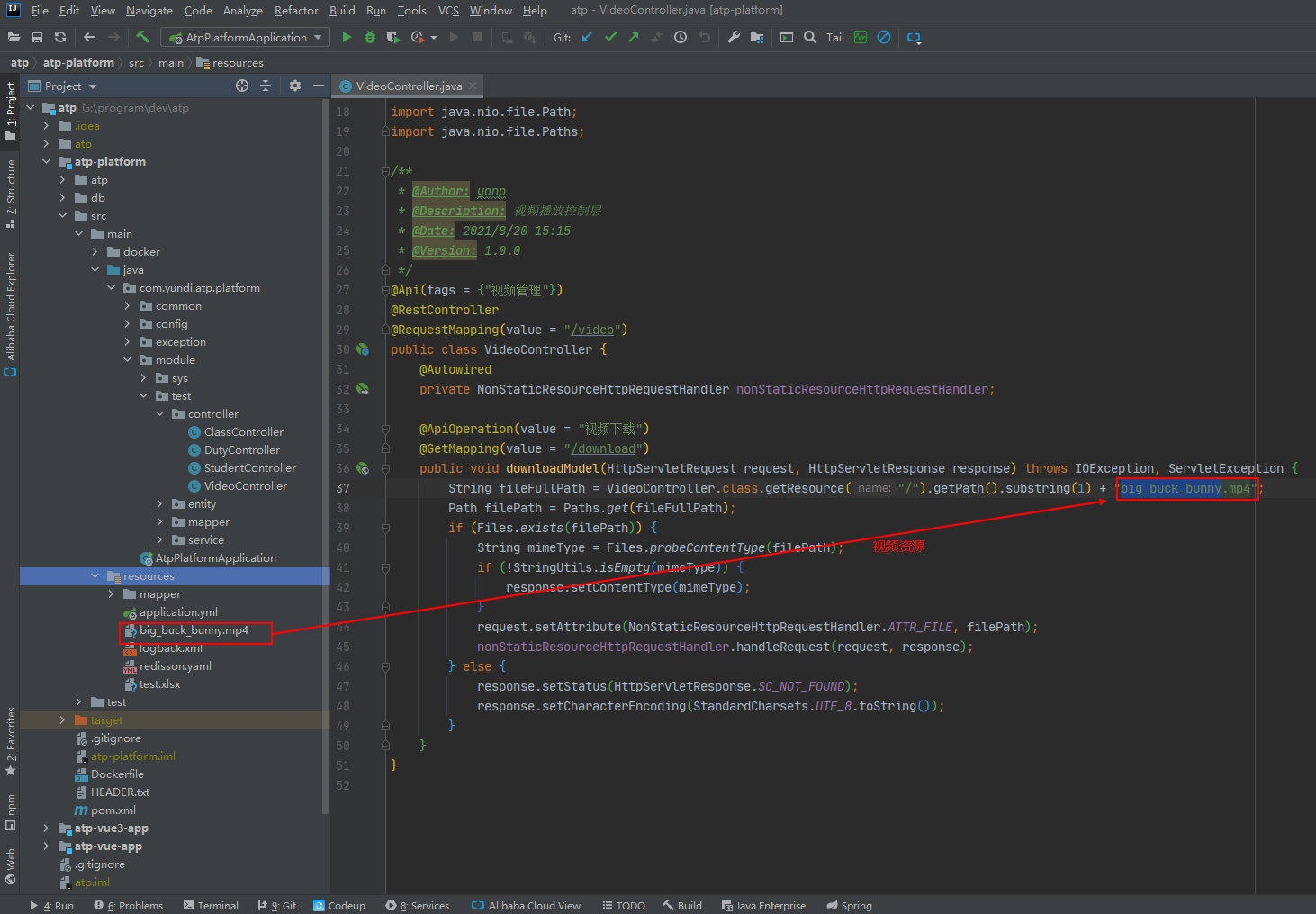
Task: Click the Git commit checkmark icon
Action: click(610, 37)
